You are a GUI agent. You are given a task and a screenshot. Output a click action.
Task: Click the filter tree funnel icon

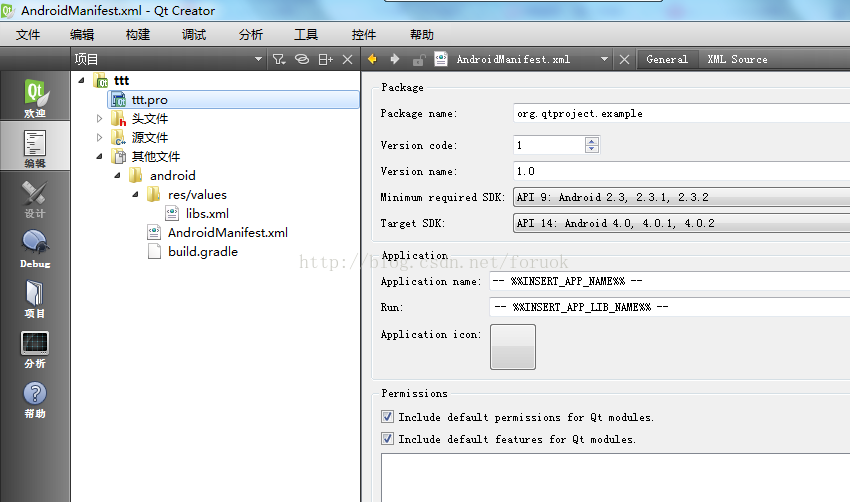pos(279,59)
